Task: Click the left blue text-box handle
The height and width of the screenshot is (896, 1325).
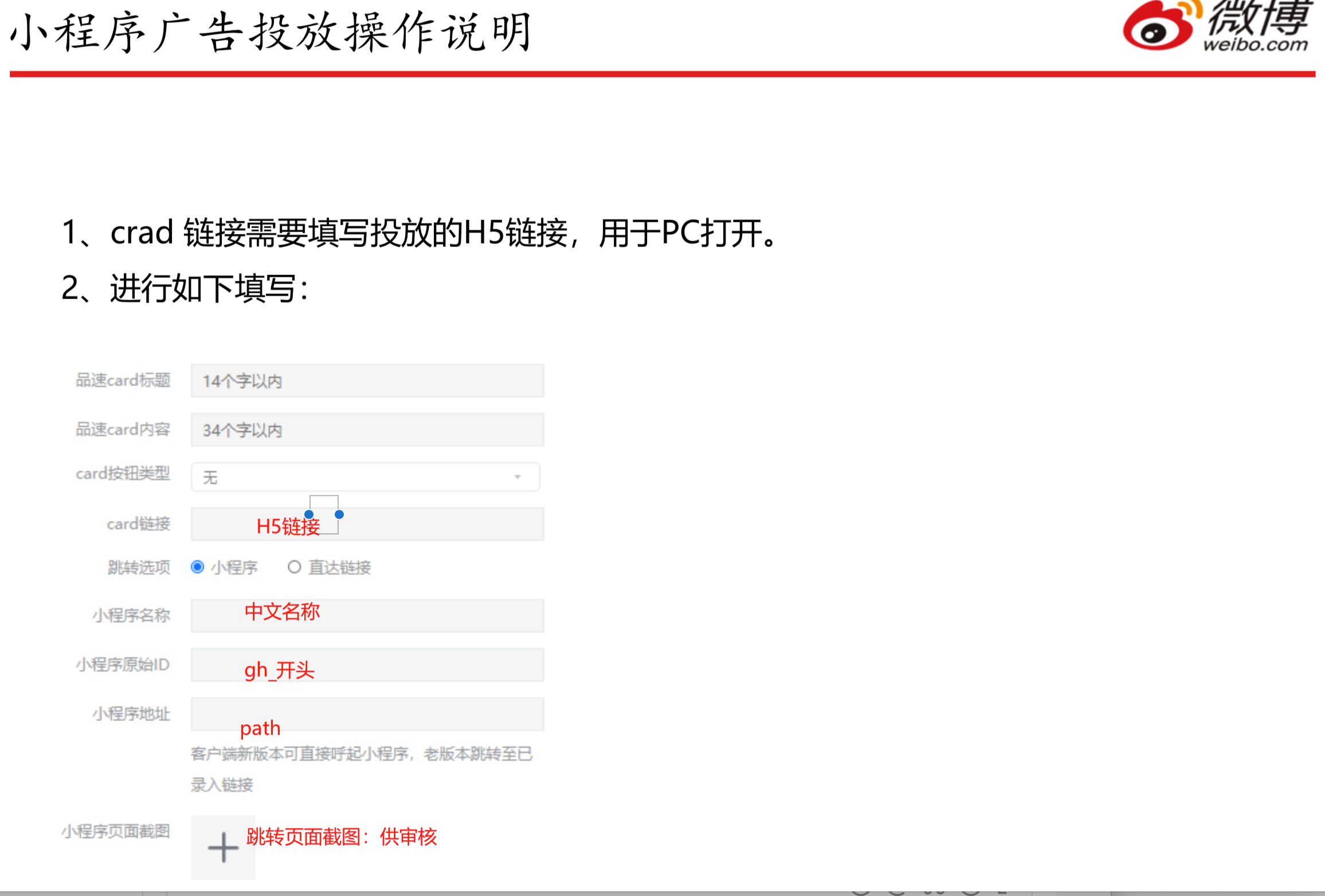Action: [x=309, y=514]
